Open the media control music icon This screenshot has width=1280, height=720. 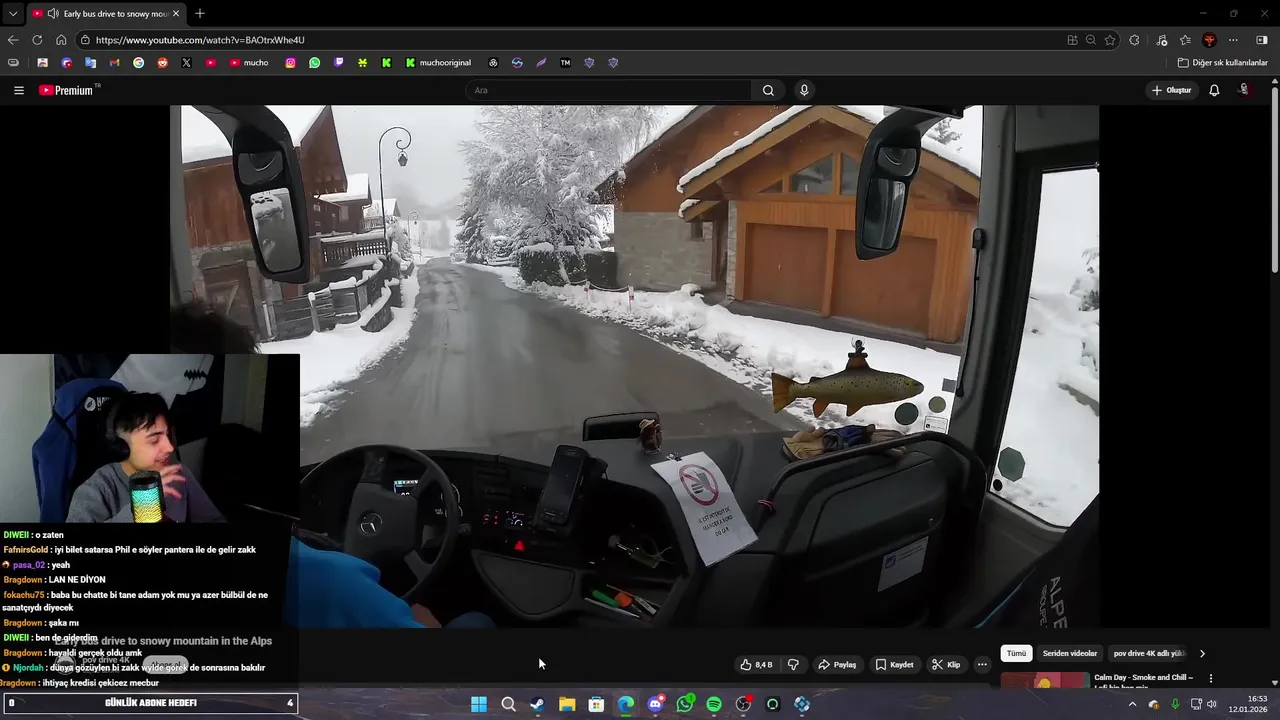tap(1162, 40)
